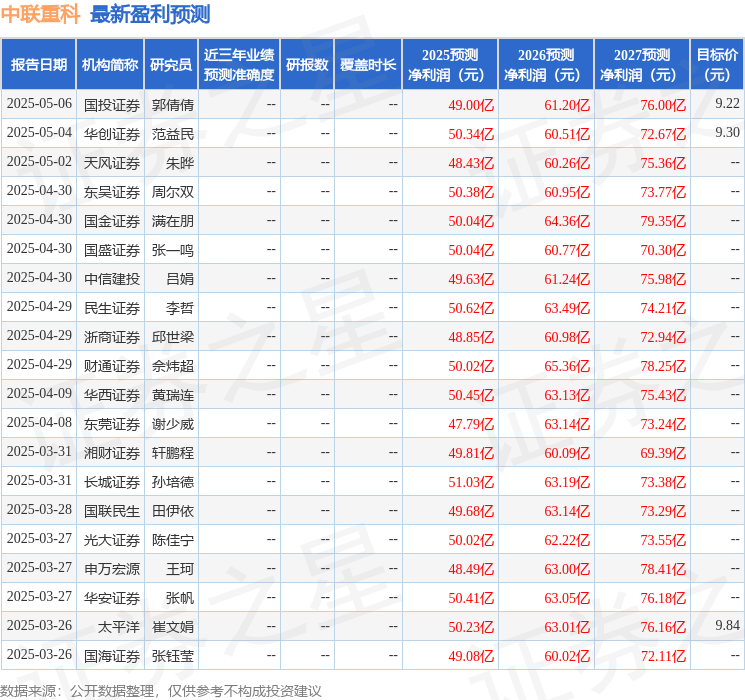Click the 研报数 column header

(307, 65)
